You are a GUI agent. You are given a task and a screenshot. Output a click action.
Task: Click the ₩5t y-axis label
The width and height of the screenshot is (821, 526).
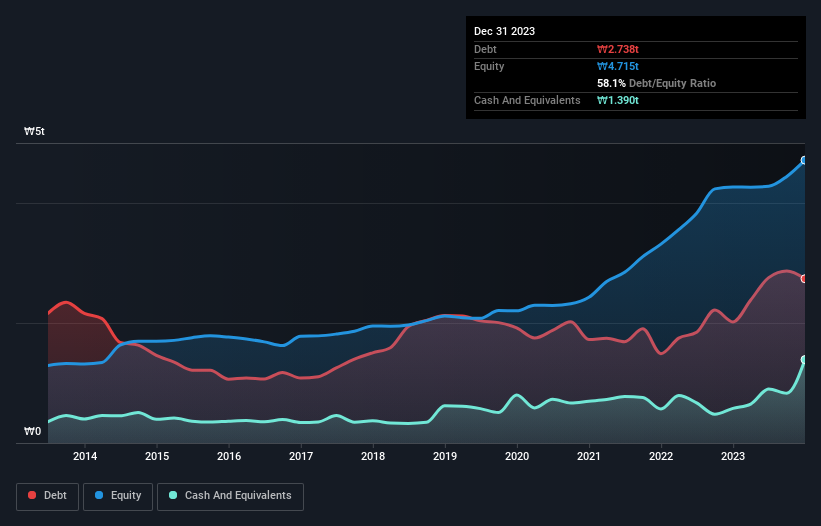click(x=35, y=131)
